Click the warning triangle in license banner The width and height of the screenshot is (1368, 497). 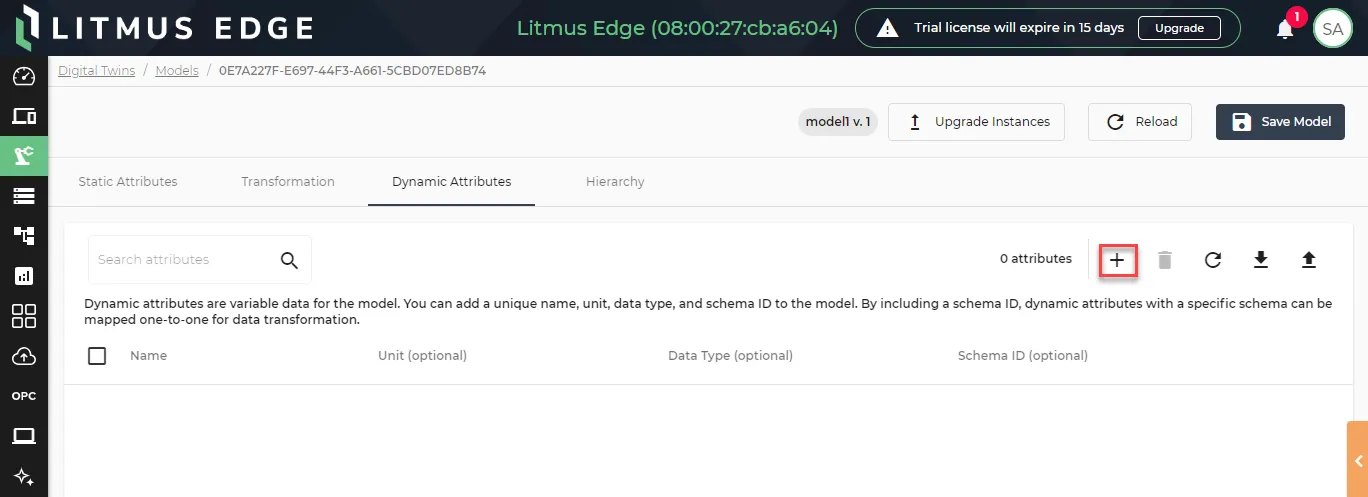point(887,28)
